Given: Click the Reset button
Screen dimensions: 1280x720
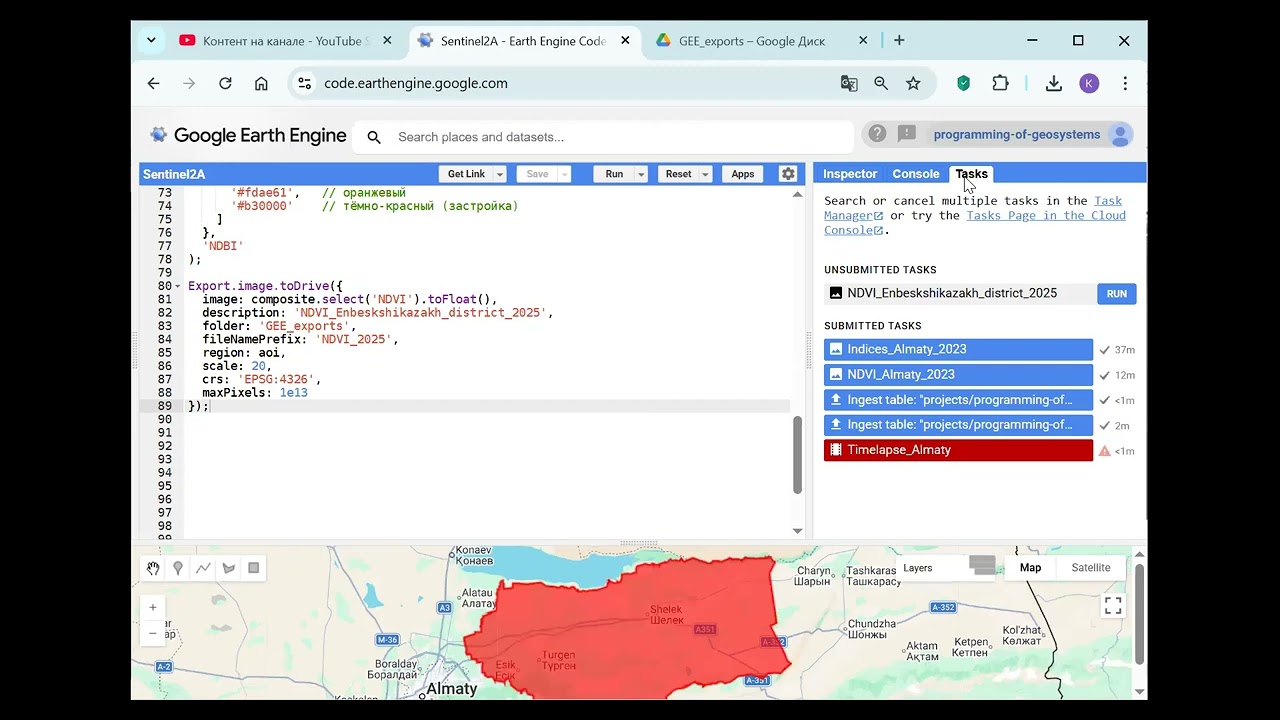Looking at the screenshot, I should click(678, 174).
